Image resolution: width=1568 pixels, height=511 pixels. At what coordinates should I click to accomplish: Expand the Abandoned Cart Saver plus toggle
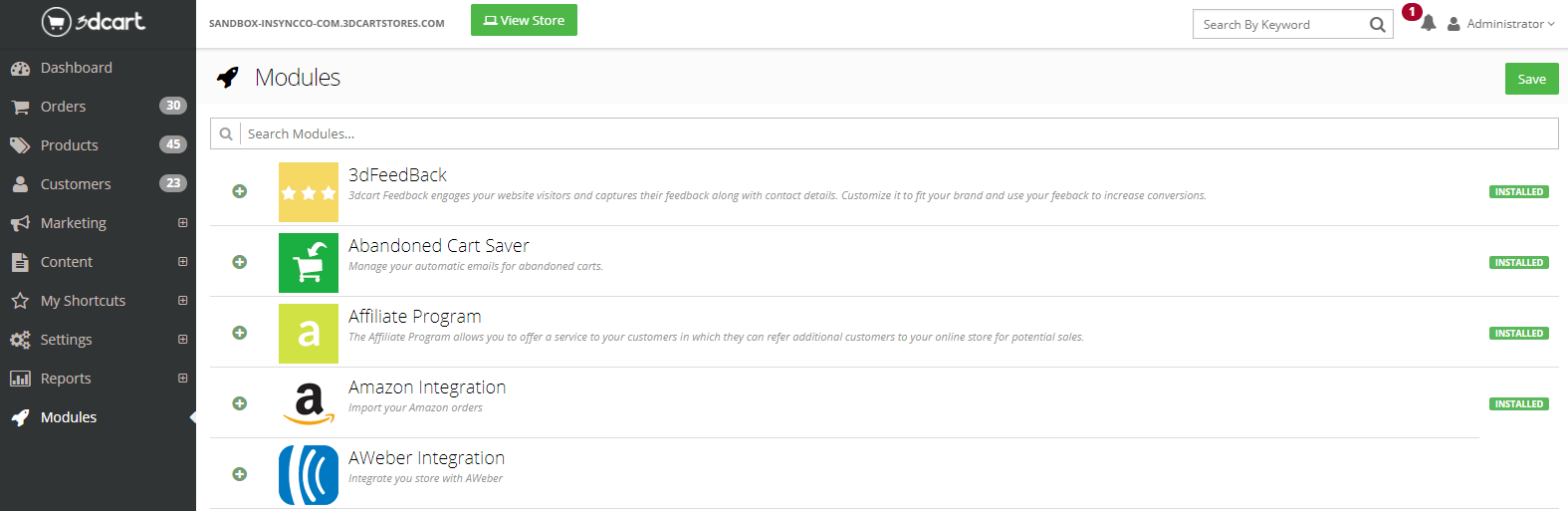(240, 262)
